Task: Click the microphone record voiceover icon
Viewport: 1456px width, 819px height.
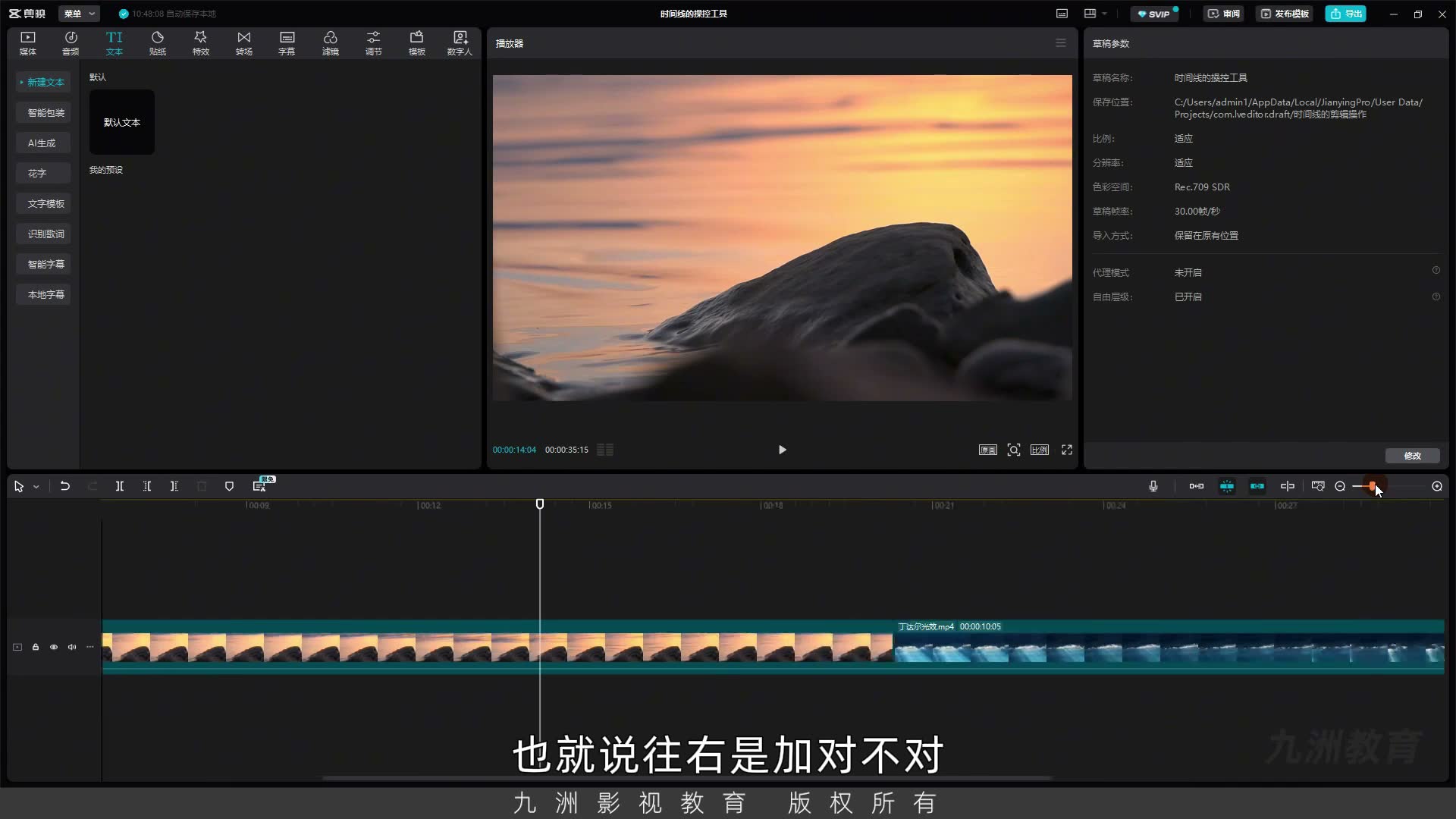Action: pyautogui.click(x=1153, y=486)
